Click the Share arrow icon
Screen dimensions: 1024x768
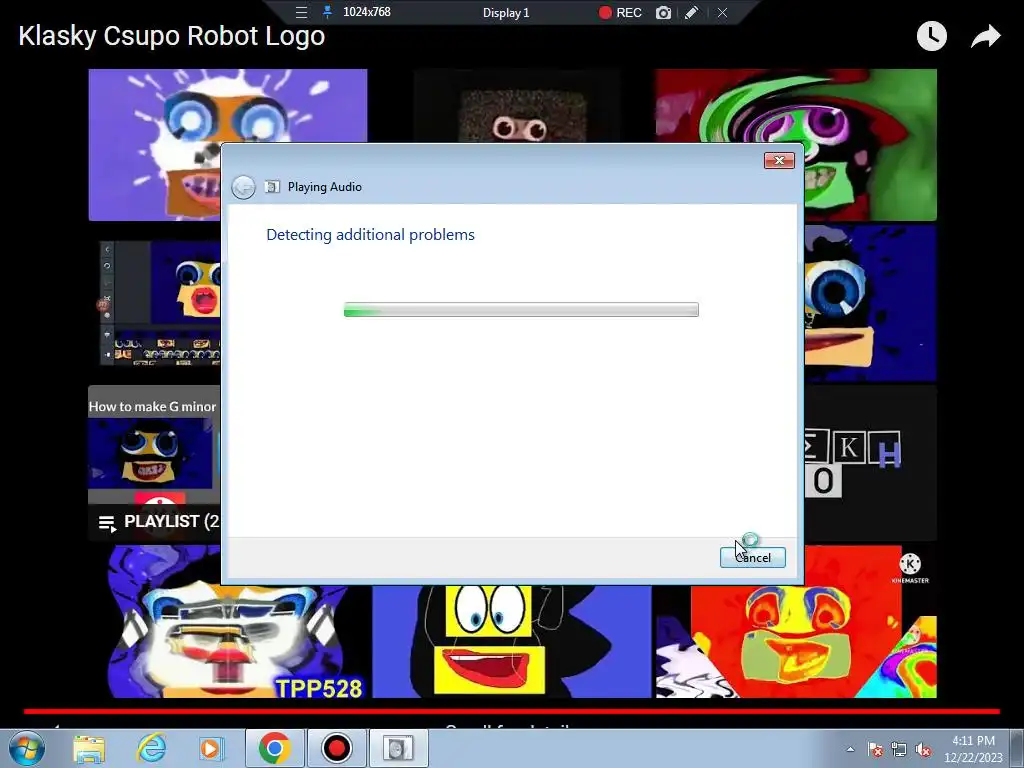tap(985, 37)
